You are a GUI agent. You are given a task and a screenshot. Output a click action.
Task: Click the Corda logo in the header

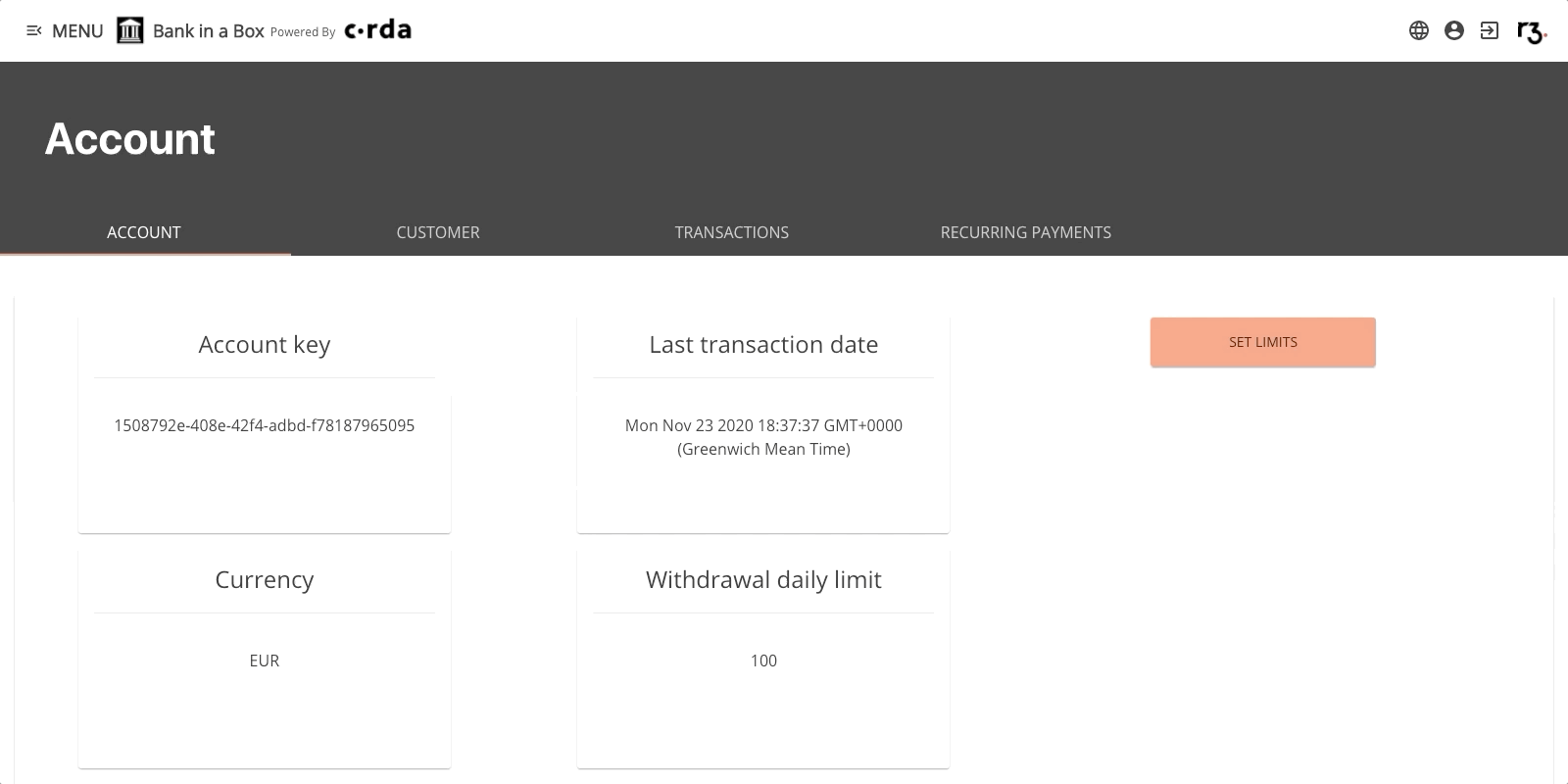378,30
